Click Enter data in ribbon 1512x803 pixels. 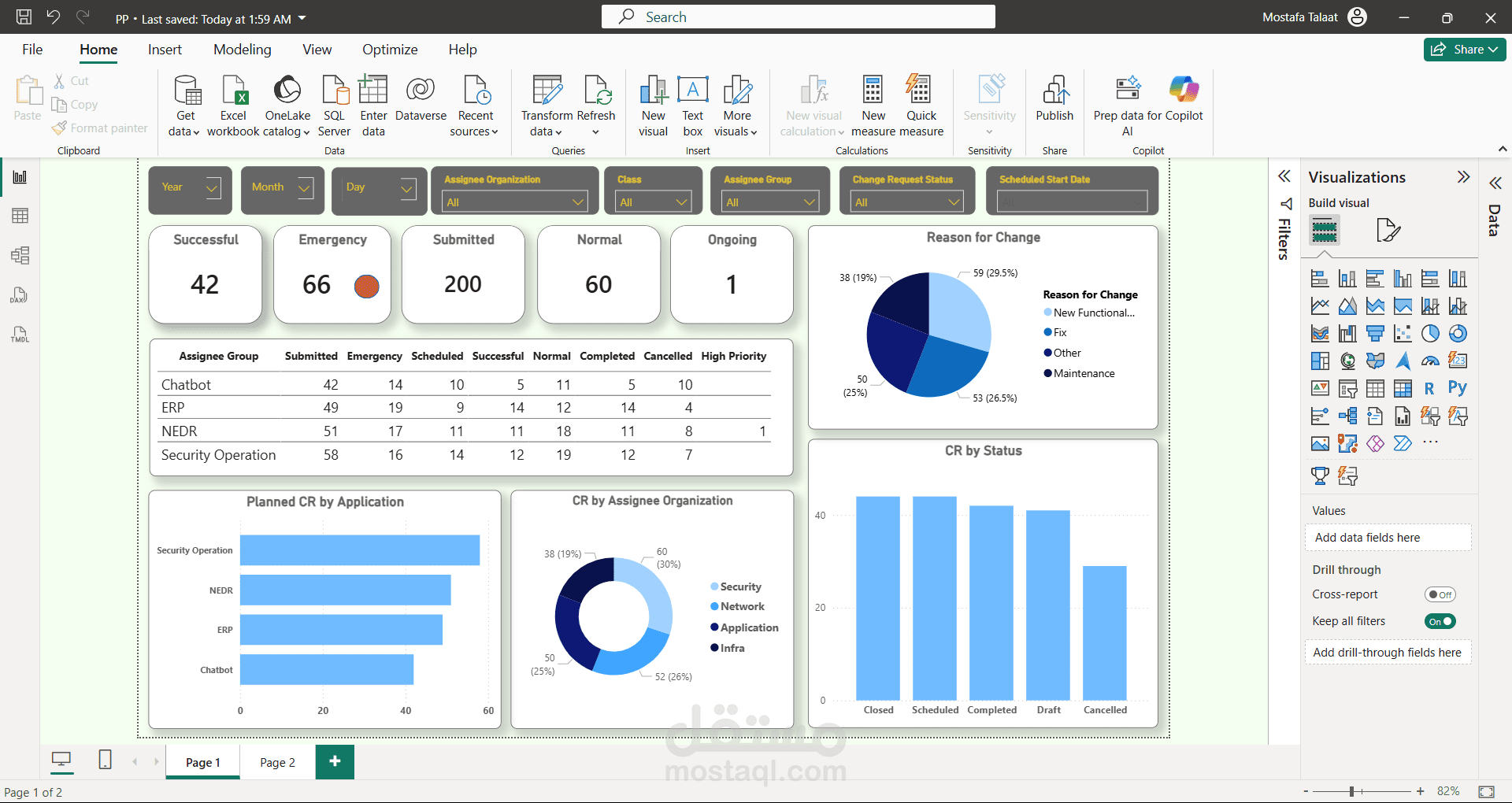click(373, 106)
